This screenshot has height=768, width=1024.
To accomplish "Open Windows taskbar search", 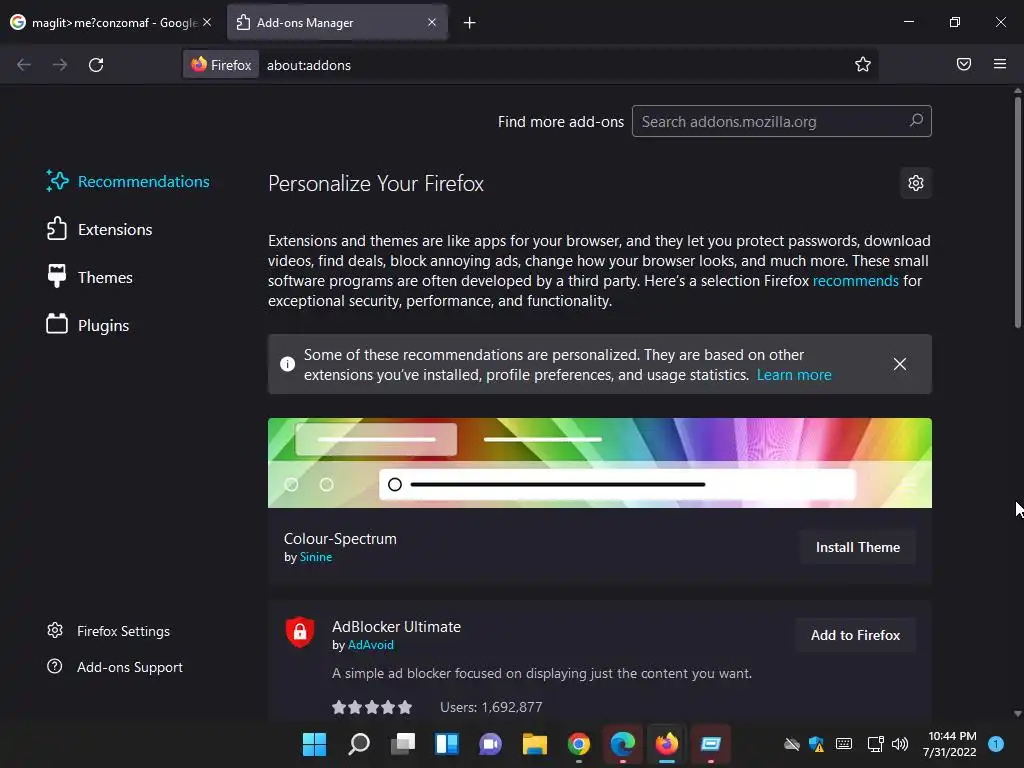I will point(359,744).
